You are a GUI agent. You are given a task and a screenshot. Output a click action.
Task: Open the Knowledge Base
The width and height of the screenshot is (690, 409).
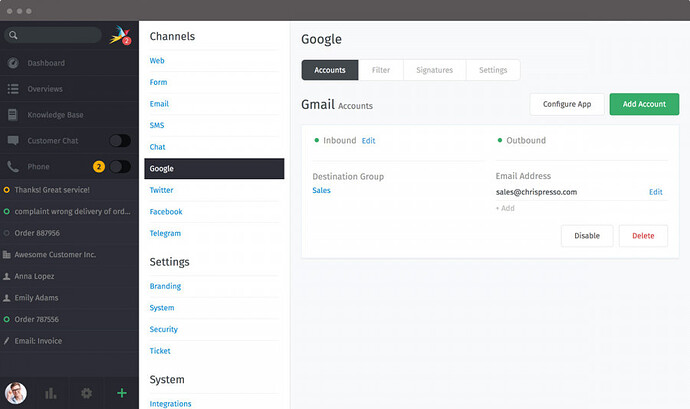54,115
